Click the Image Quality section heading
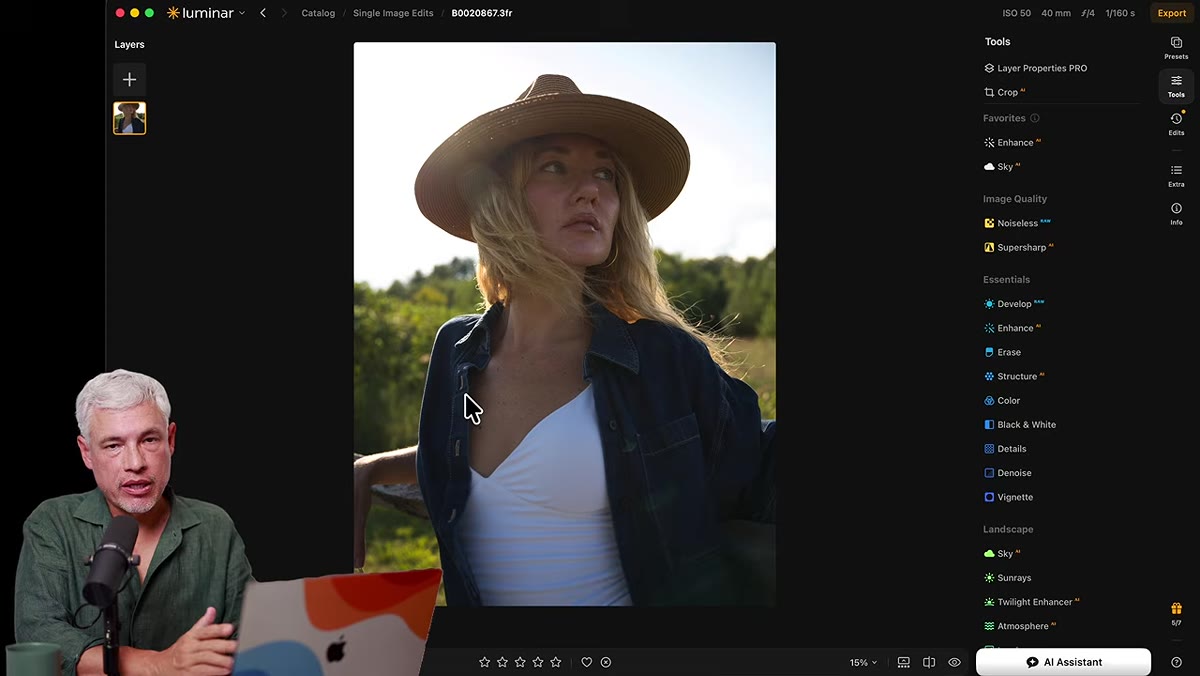The image size is (1200, 676). coord(1014,199)
